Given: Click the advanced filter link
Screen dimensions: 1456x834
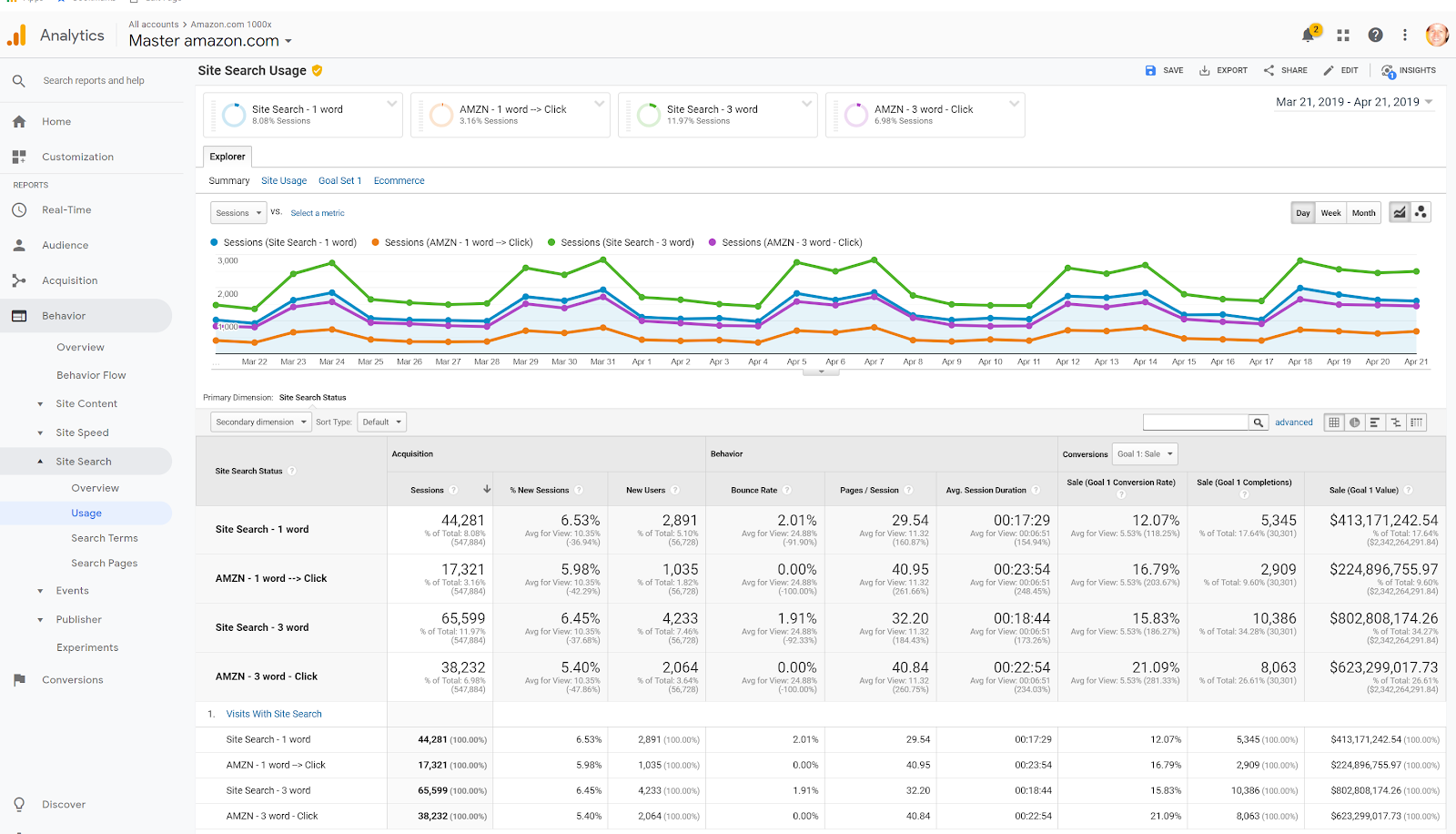Looking at the screenshot, I should [x=1294, y=422].
